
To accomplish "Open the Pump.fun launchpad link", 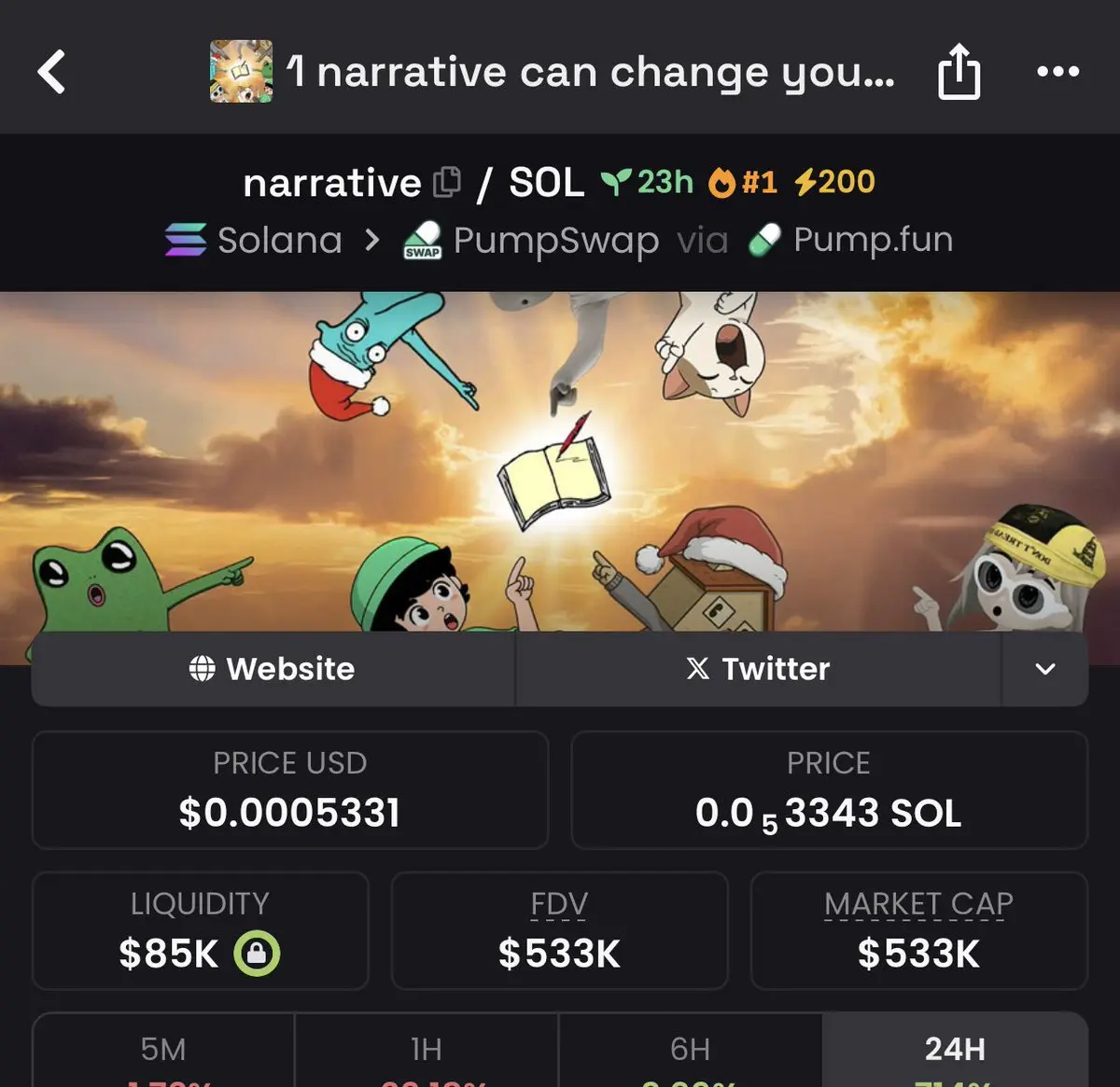I will (x=850, y=240).
